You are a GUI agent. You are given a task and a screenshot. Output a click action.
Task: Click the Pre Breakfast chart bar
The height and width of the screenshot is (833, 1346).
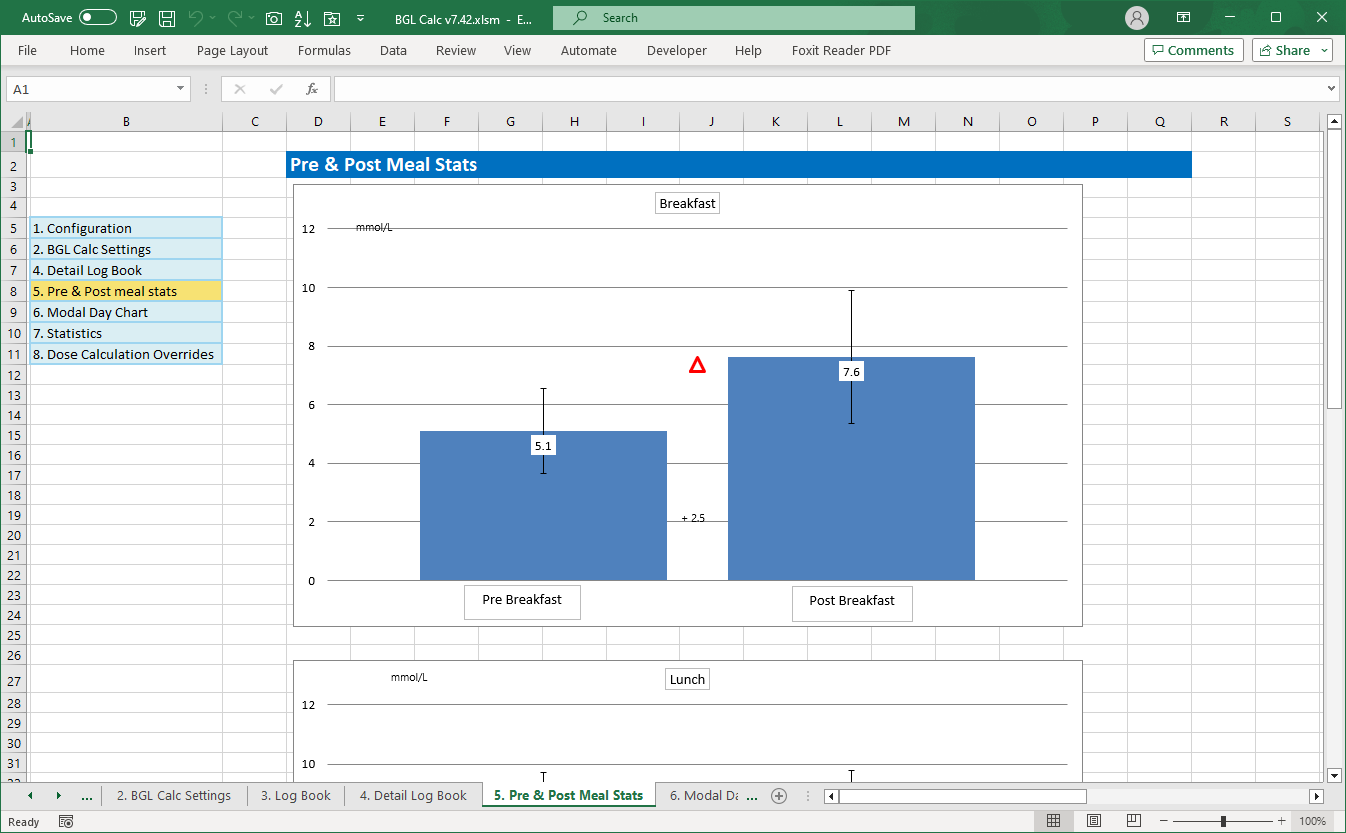pos(543,505)
